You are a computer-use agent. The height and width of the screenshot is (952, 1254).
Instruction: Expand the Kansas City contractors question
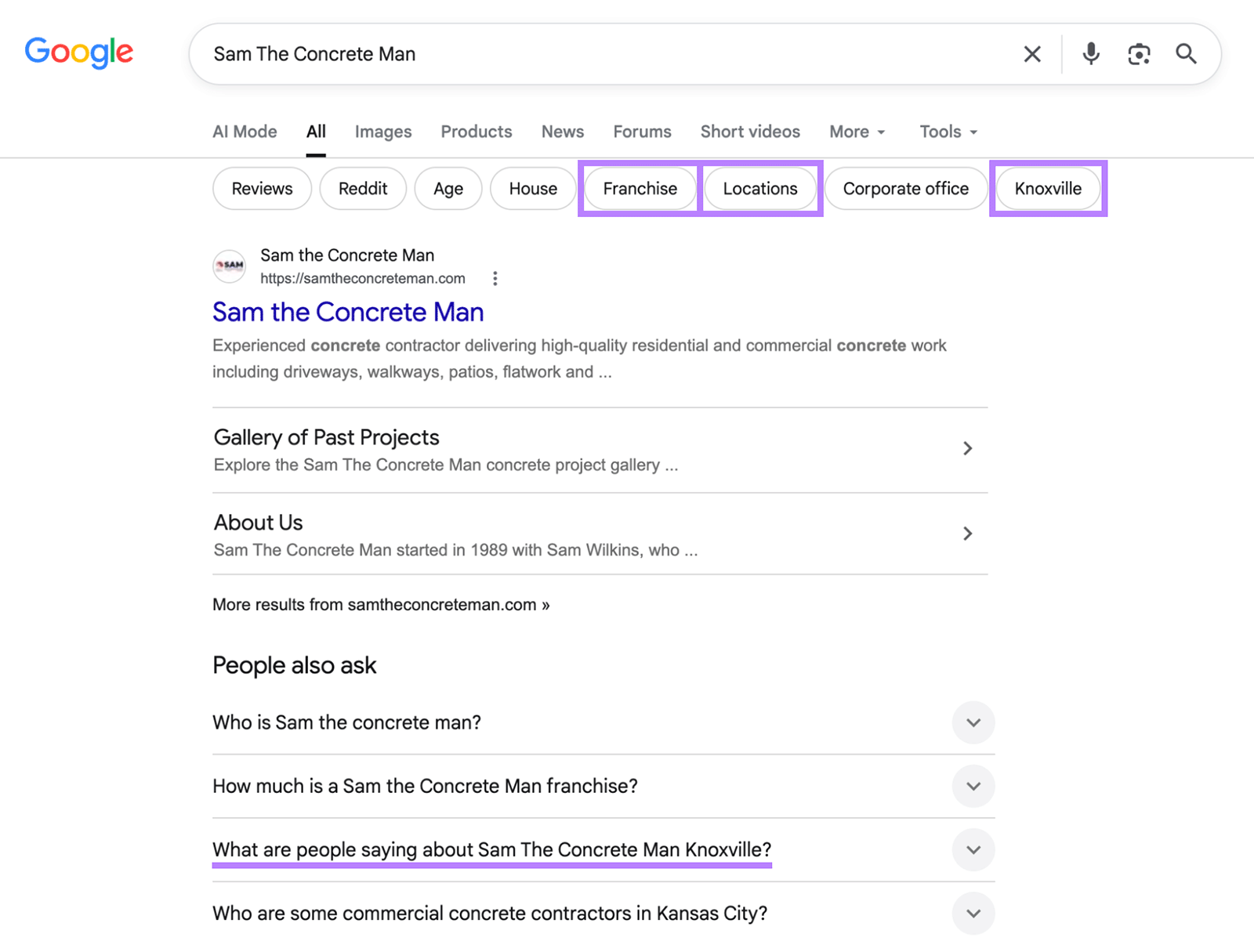click(x=973, y=913)
